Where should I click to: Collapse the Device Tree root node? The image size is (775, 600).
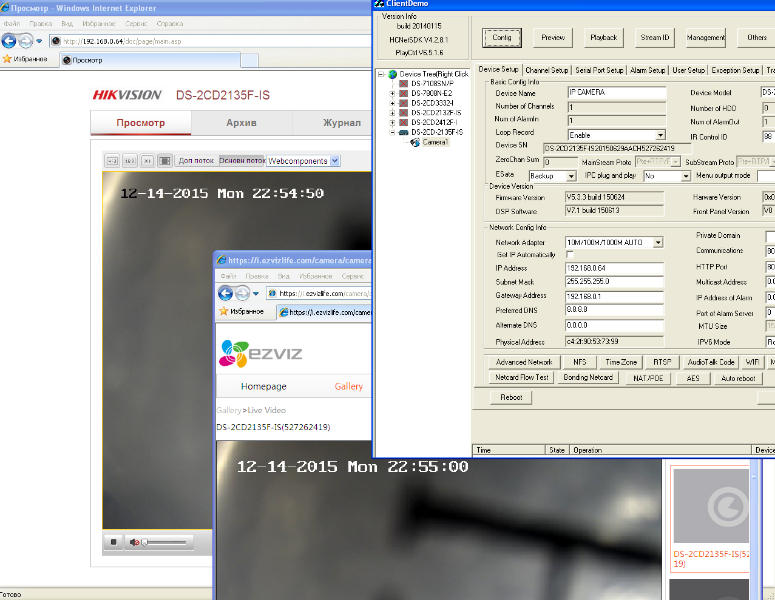coord(381,74)
